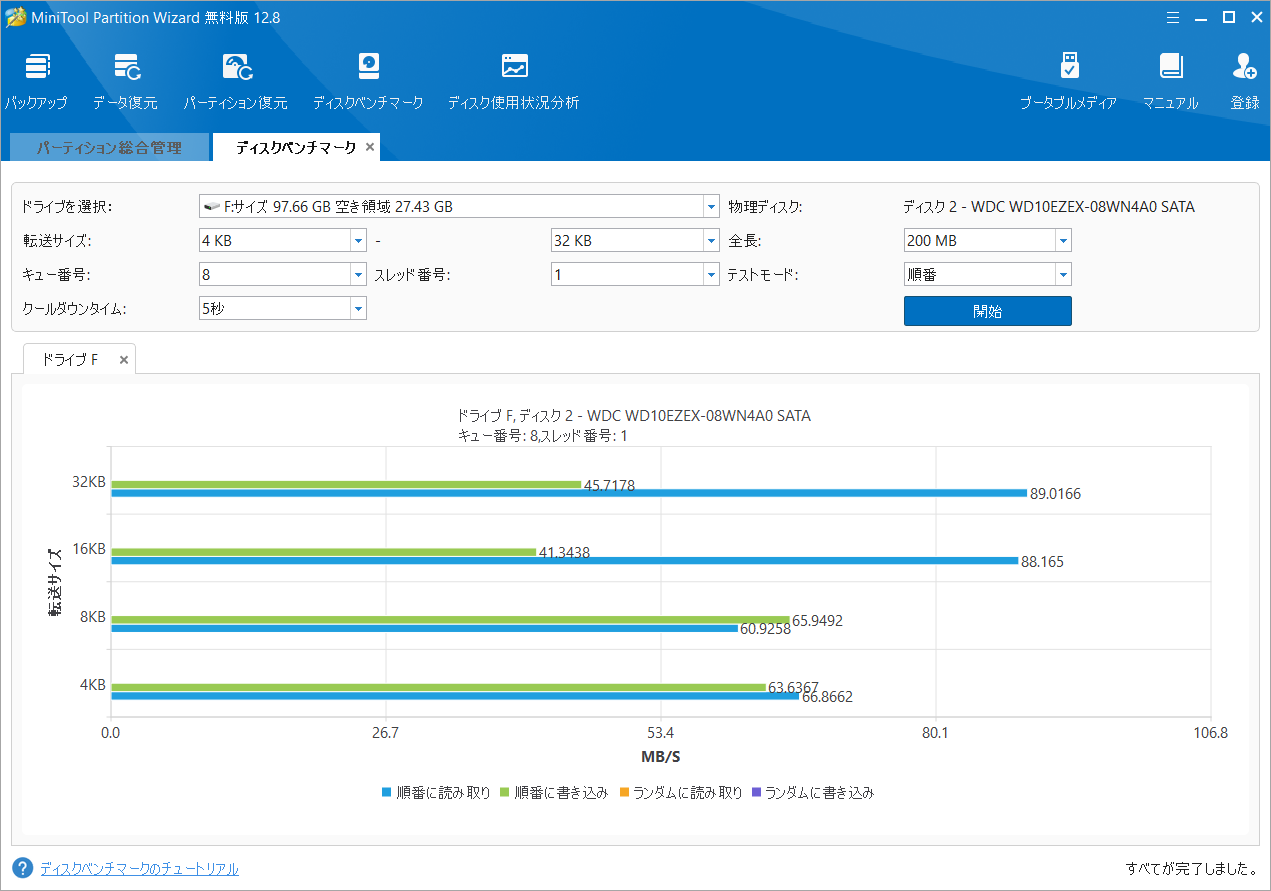The width and height of the screenshot is (1271, 891).
Task: Click the chart title ドライブ F, ディスク 2
Action: [634, 416]
